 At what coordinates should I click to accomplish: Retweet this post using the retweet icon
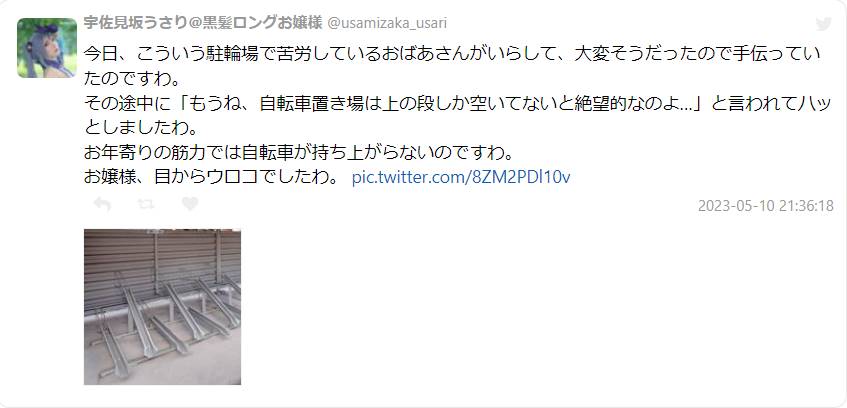click(x=146, y=204)
